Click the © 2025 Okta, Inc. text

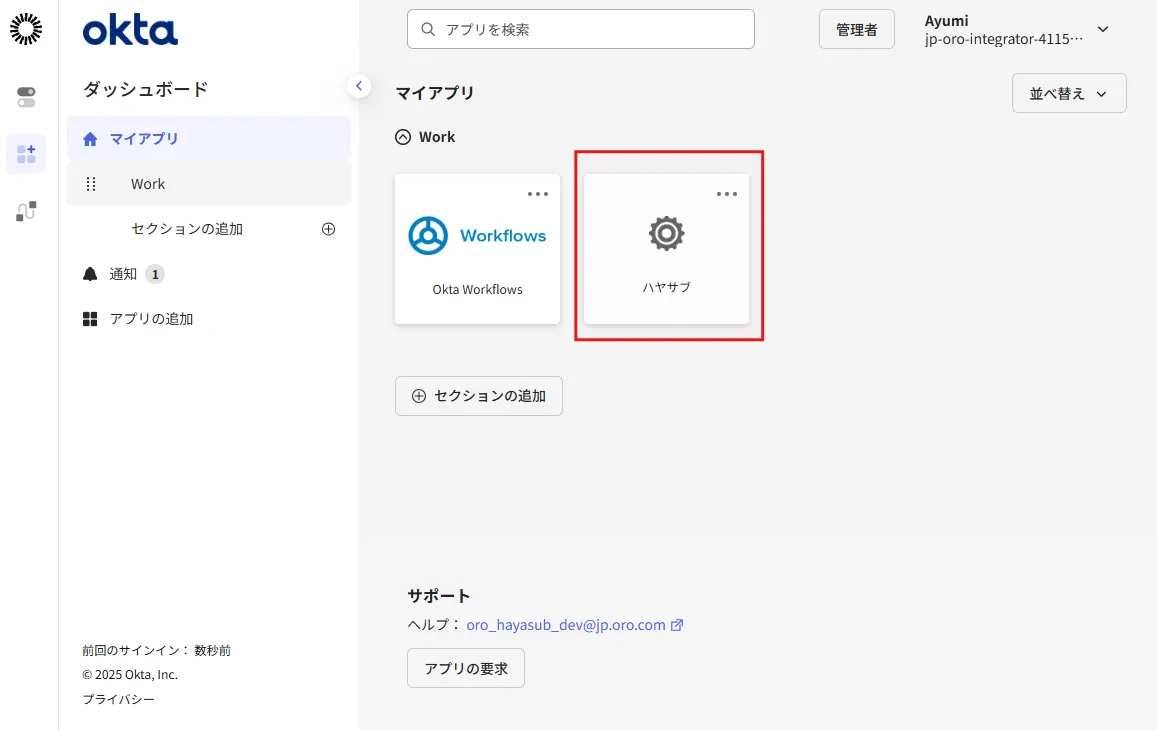[130, 675]
